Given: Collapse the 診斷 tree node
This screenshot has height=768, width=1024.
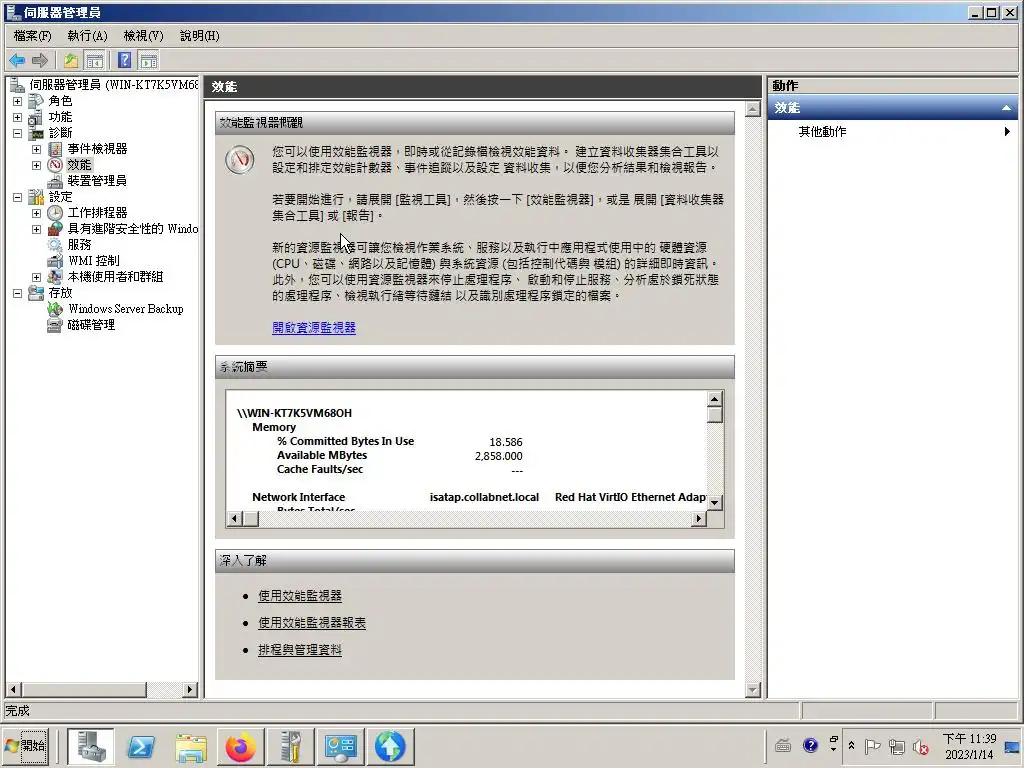Looking at the screenshot, I should tap(18, 133).
